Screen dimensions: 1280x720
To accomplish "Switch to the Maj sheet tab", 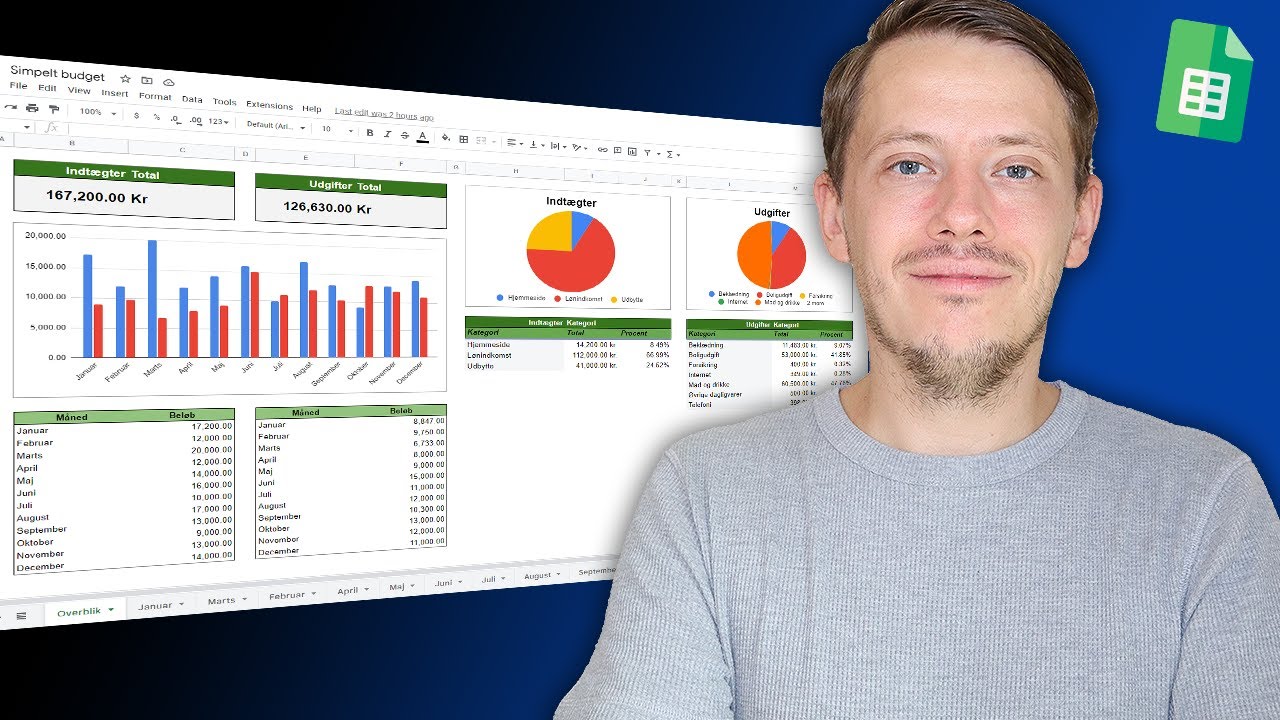I will [396, 586].
